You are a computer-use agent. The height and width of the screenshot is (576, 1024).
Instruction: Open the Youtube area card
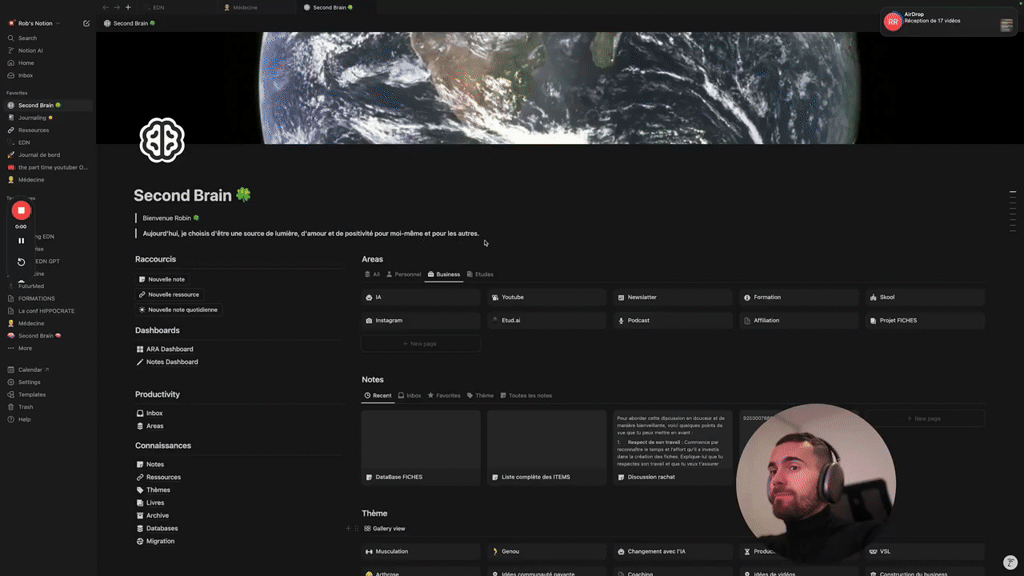point(547,297)
